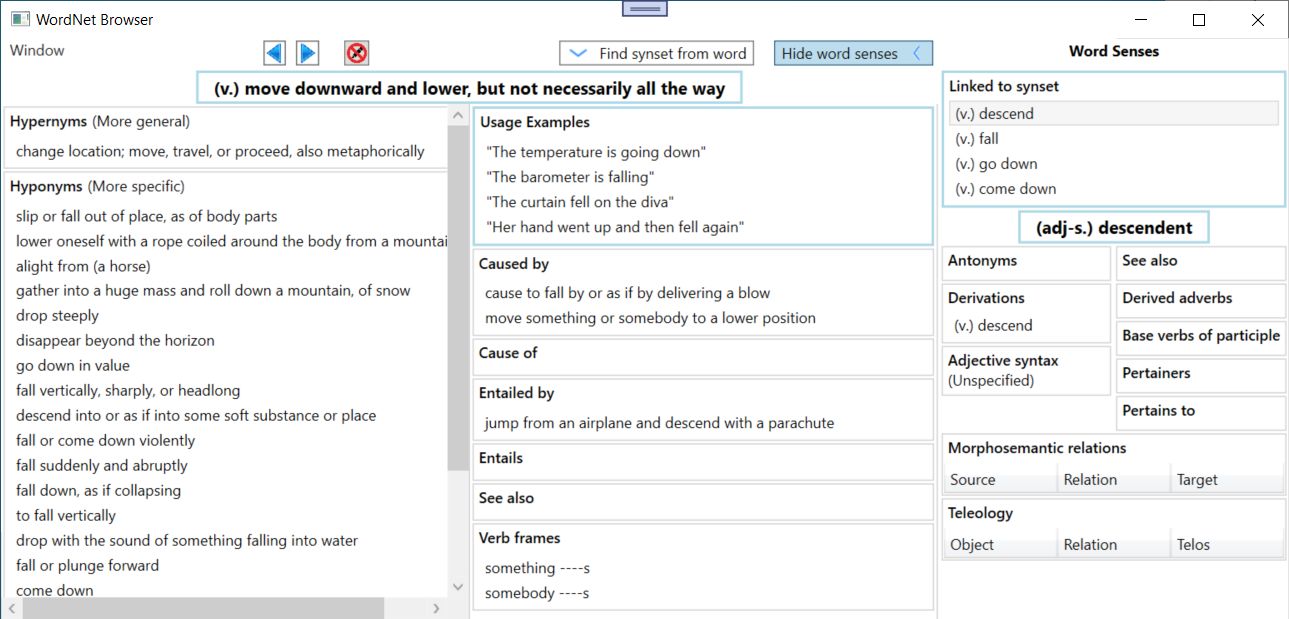Click verb frame 'something ----s'
The height and width of the screenshot is (619, 1289).
[x=537, y=568]
